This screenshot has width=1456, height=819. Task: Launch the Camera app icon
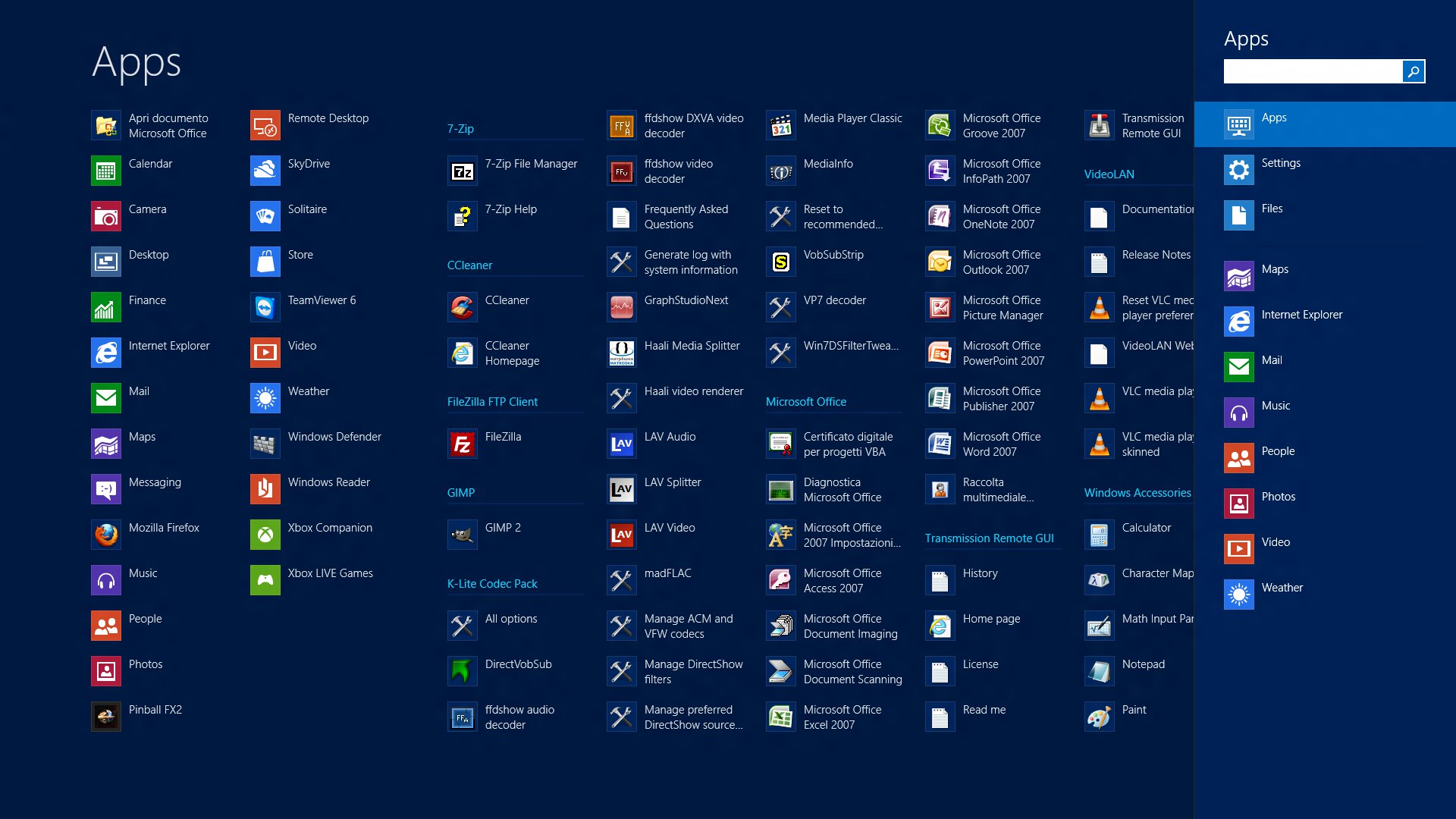point(106,216)
